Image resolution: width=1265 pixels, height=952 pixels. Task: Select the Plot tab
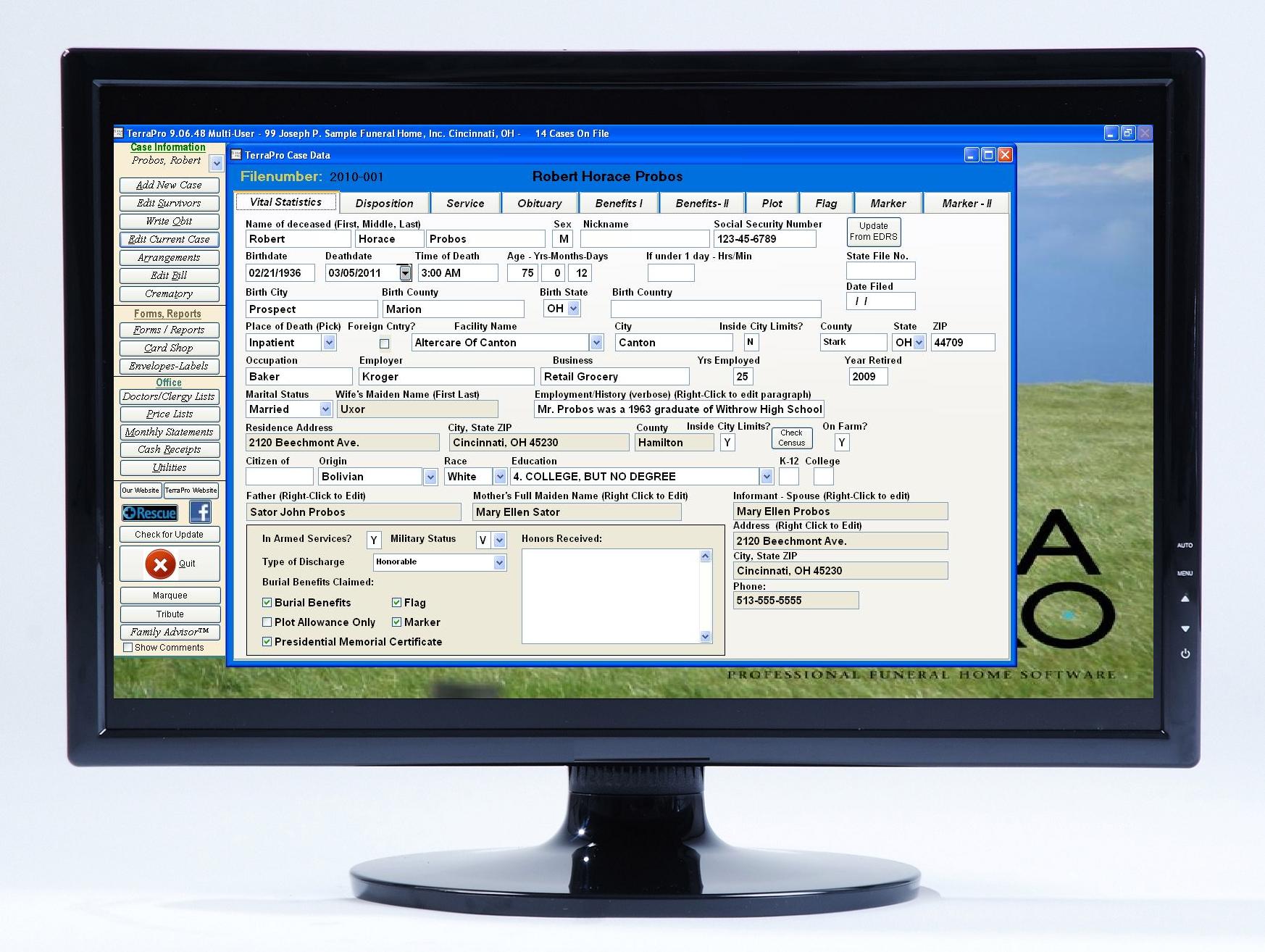[x=772, y=204]
